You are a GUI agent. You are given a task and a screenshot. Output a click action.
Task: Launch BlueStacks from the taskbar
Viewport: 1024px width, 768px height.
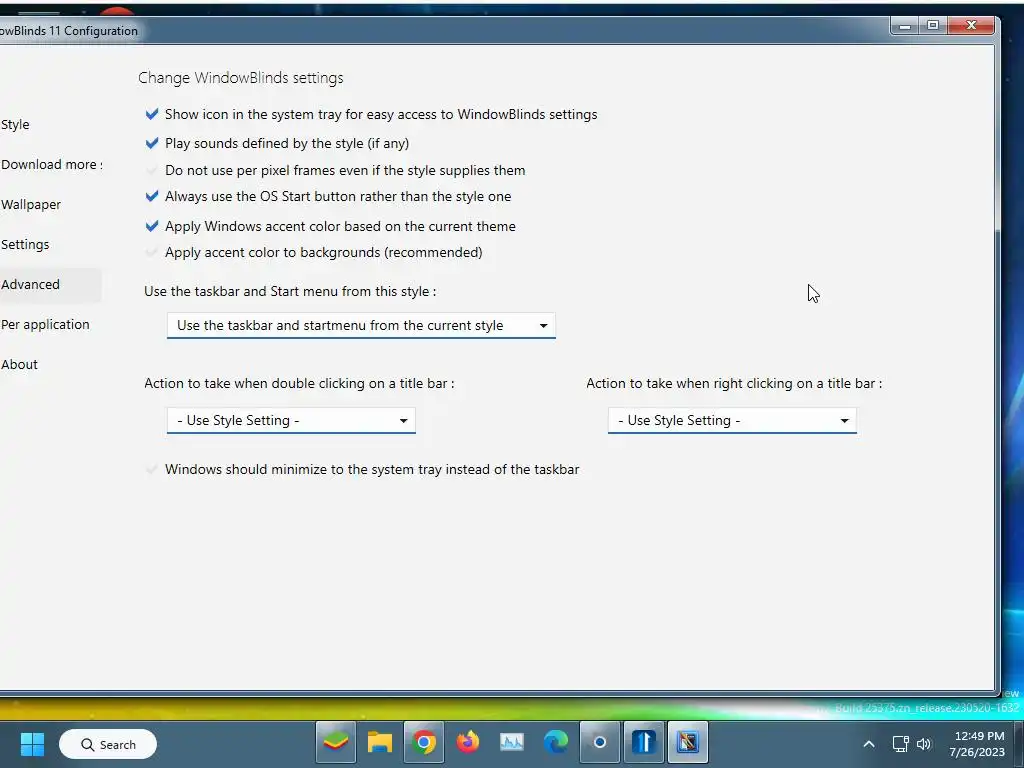[x=336, y=743]
